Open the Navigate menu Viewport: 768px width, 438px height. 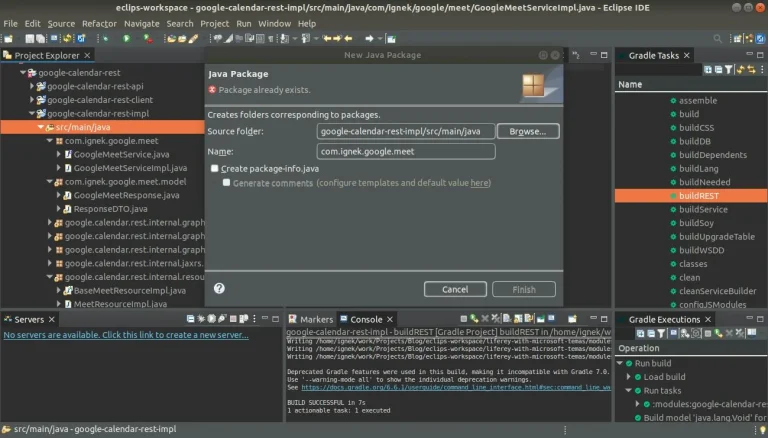pyautogui.click(x=142, y=24)
